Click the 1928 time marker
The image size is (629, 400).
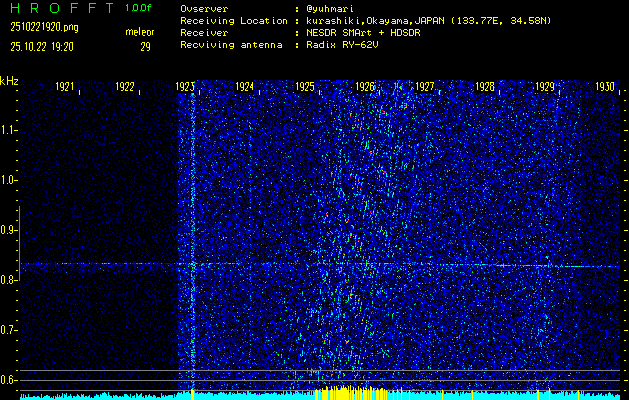click(485, 87)
